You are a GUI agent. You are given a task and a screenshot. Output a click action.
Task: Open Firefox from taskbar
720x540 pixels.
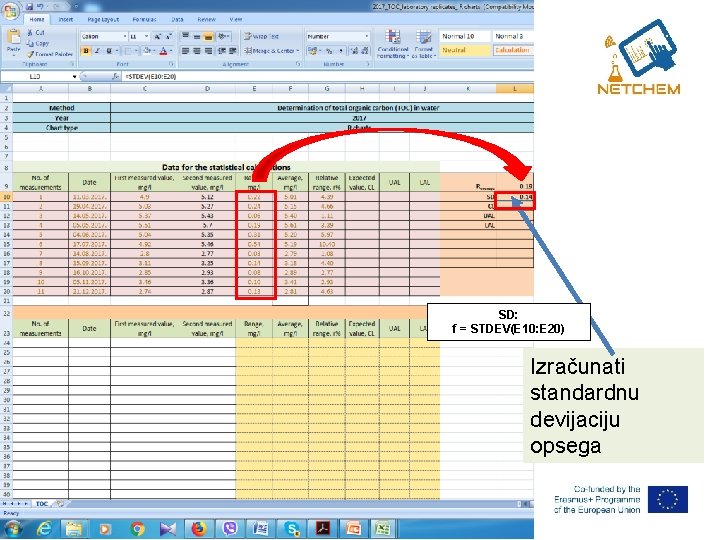pyautogui.click(x=199, y=529)
